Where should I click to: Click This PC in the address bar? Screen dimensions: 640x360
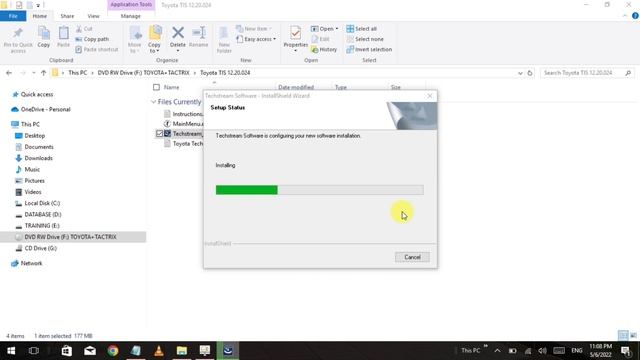point(78,73)
